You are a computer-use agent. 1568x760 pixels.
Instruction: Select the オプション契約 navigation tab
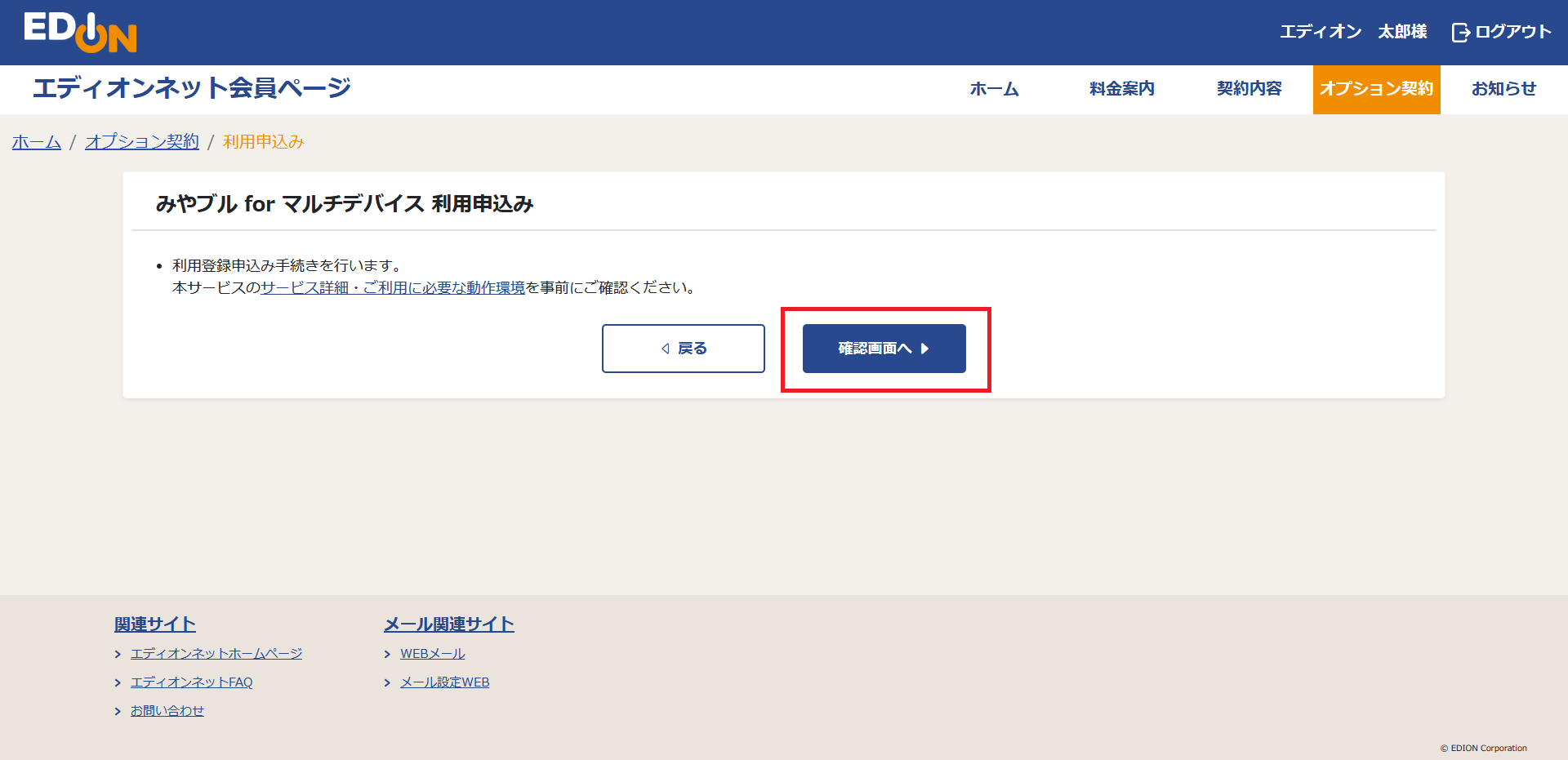tap(1376, 89)
